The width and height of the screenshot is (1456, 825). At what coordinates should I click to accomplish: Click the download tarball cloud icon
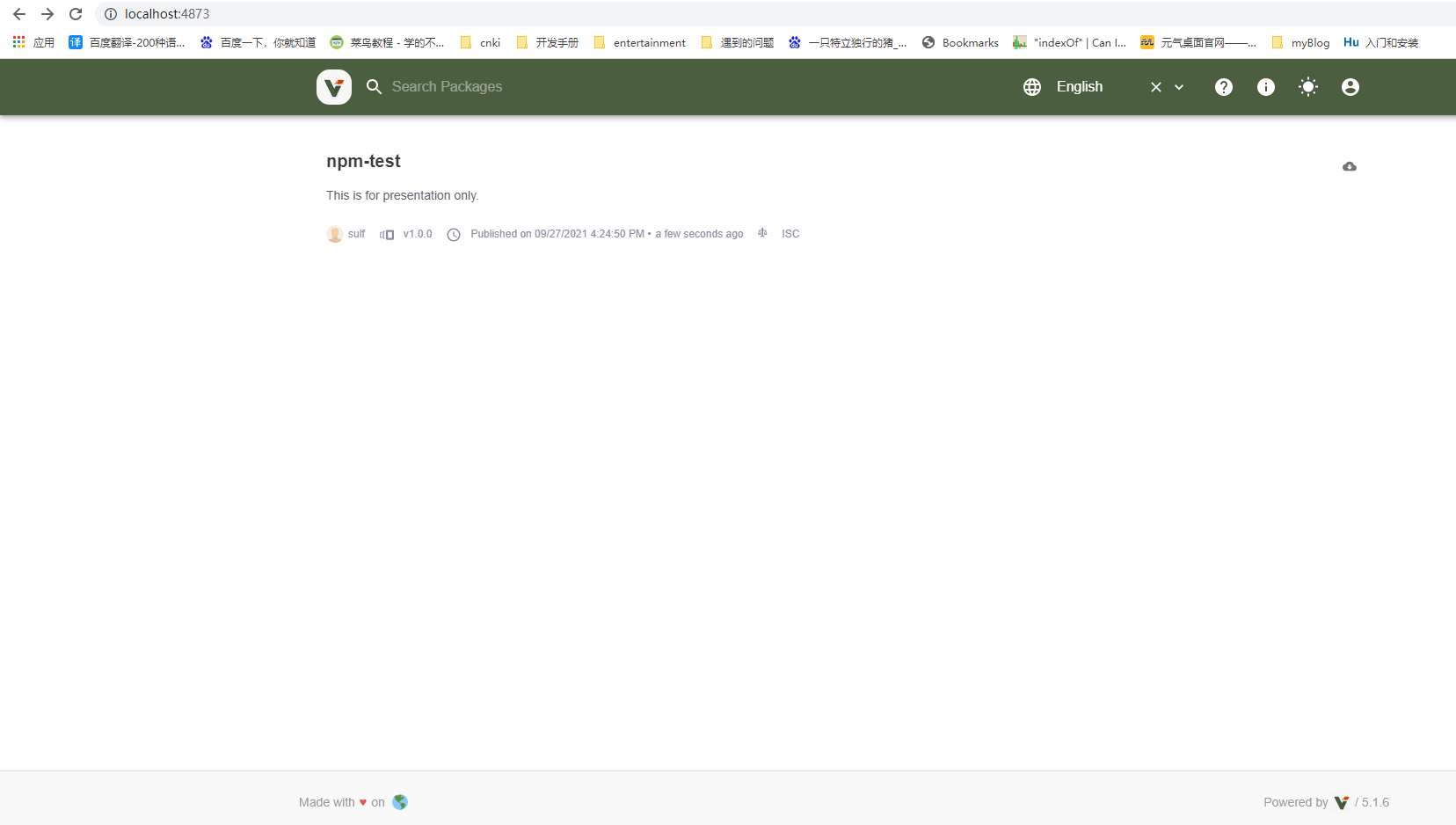click(1349, 167)
